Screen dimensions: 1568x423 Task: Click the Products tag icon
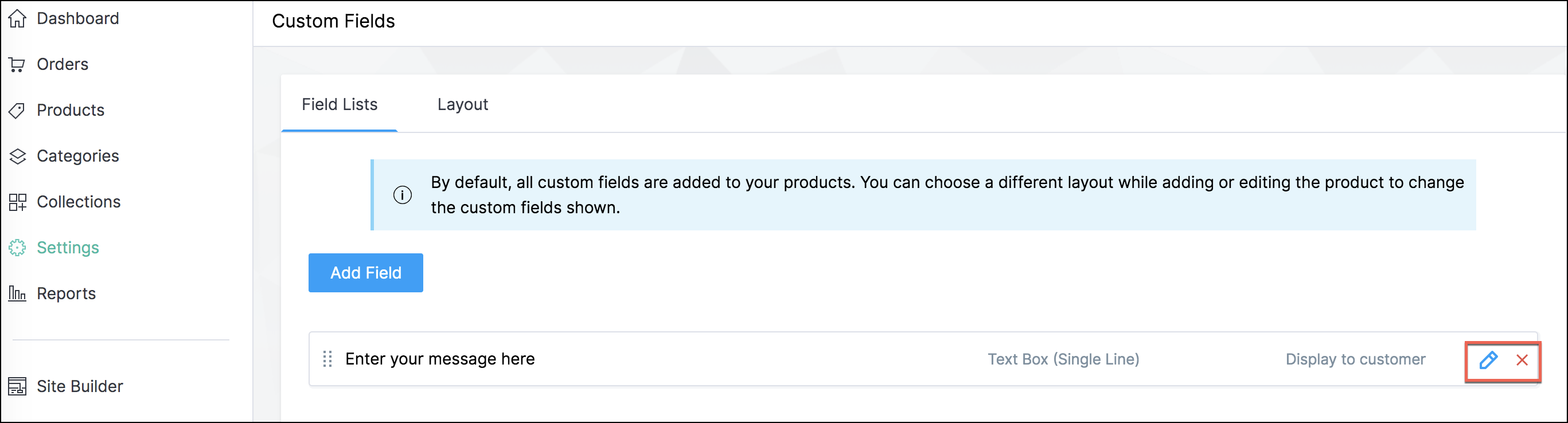(x=17, y=110)
